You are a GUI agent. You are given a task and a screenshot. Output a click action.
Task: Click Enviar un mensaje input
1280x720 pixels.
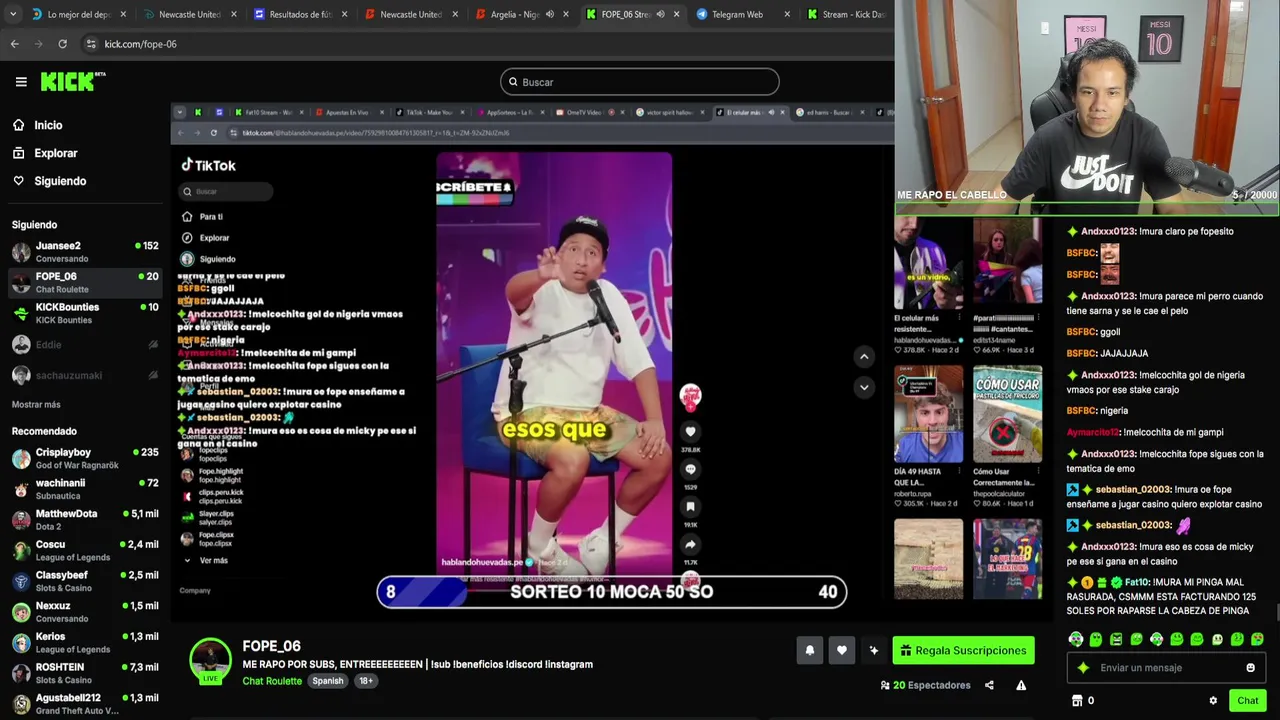1165,668
